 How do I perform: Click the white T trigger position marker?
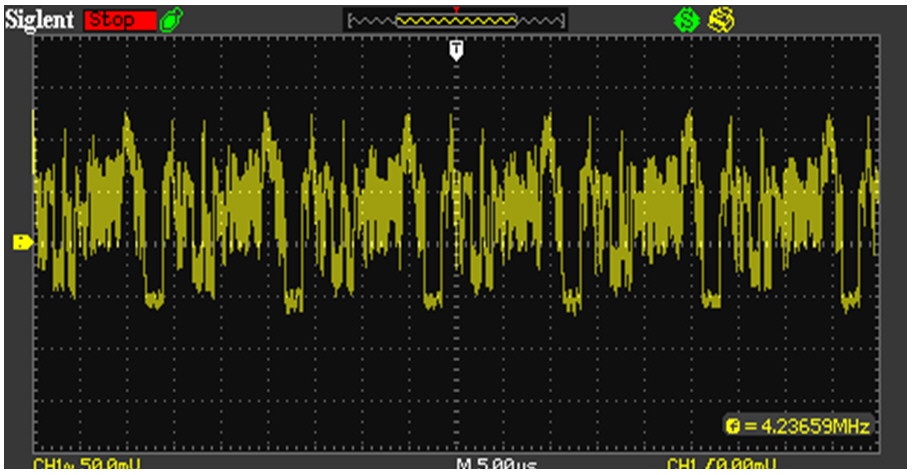coord(457,50)
